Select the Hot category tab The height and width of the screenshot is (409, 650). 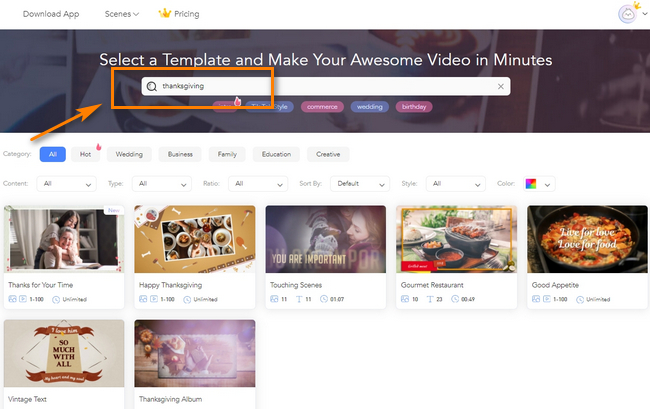85,154
